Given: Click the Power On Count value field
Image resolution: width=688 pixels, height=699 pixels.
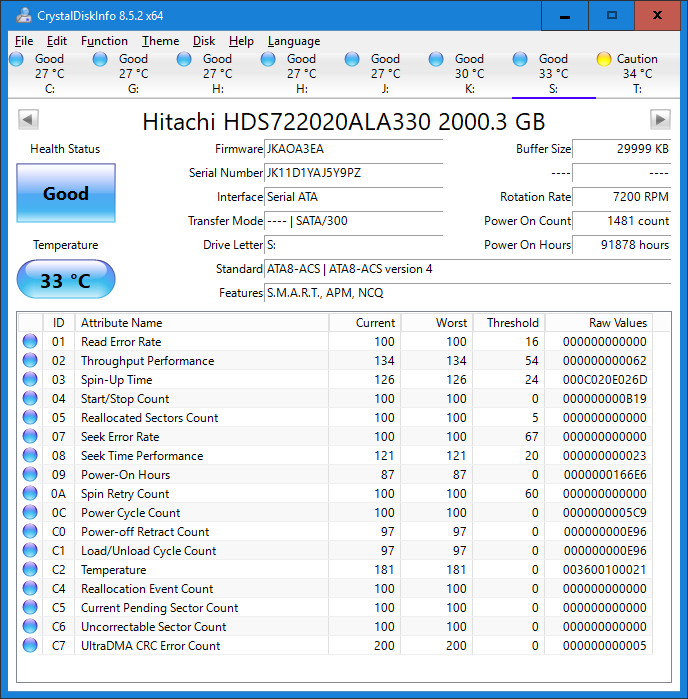Looking at the screenshot, I should (x=622, y=221).
